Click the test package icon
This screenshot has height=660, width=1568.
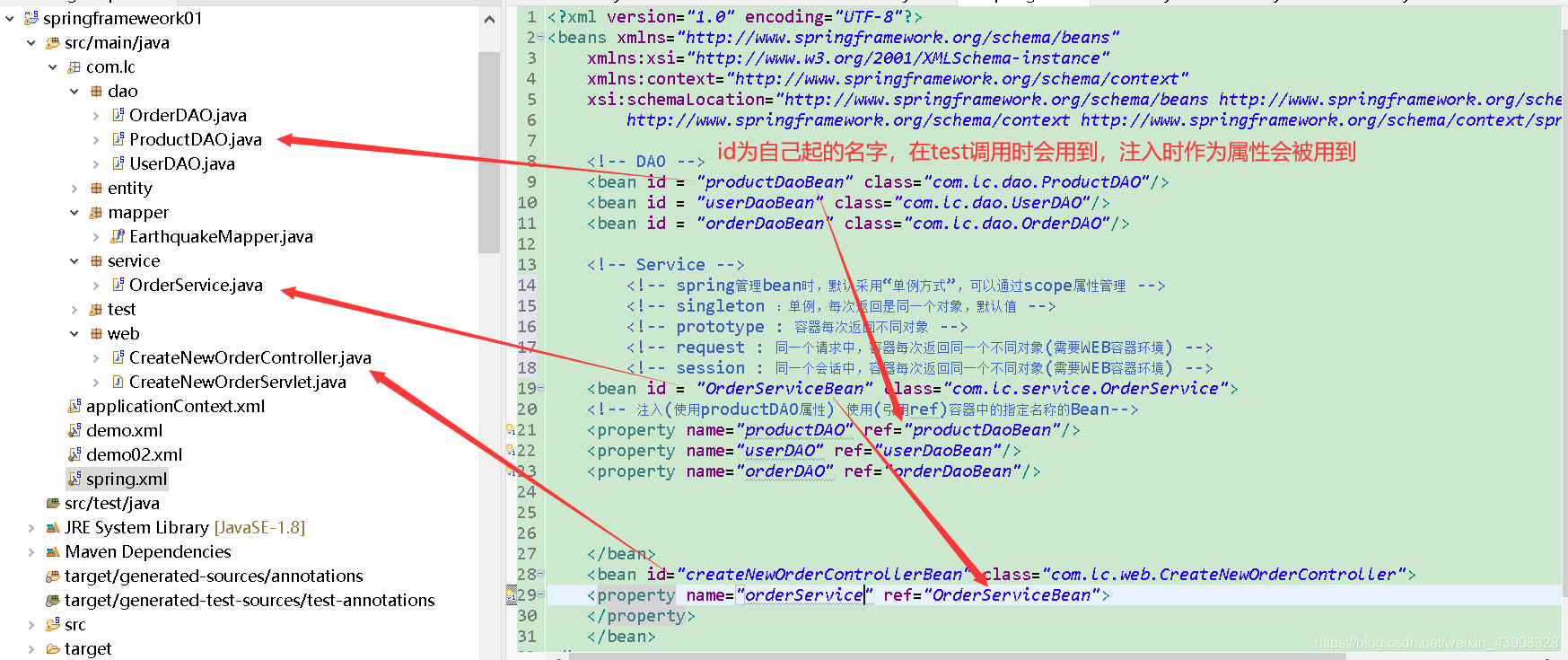96,309
